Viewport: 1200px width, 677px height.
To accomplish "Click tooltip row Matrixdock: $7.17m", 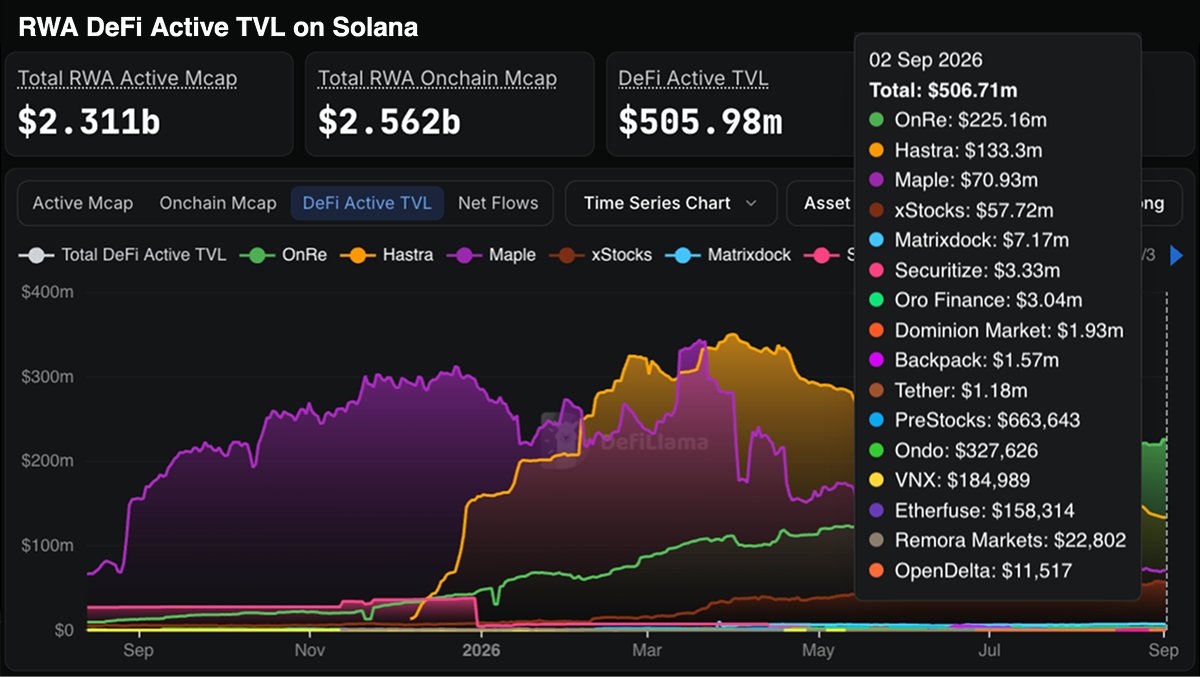I will point(968,240).
